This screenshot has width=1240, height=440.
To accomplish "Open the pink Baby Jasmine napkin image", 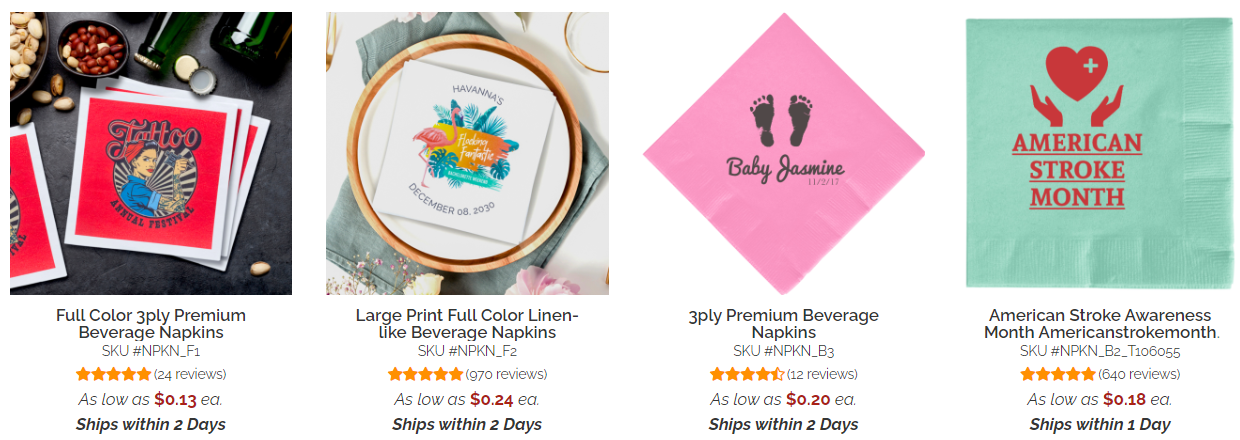I will pos(784,153).
